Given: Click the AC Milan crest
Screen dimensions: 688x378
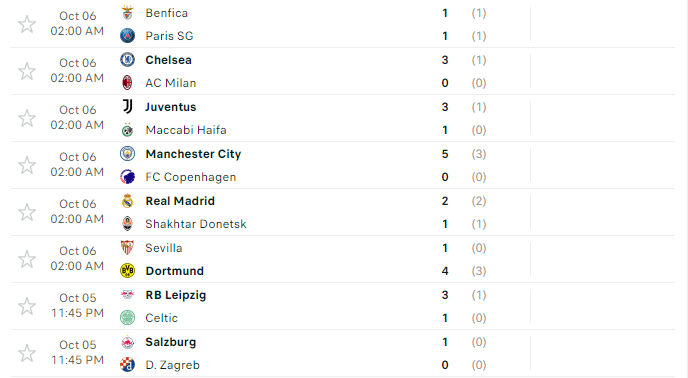Looking at the screenshot, I should pos(127,83).
